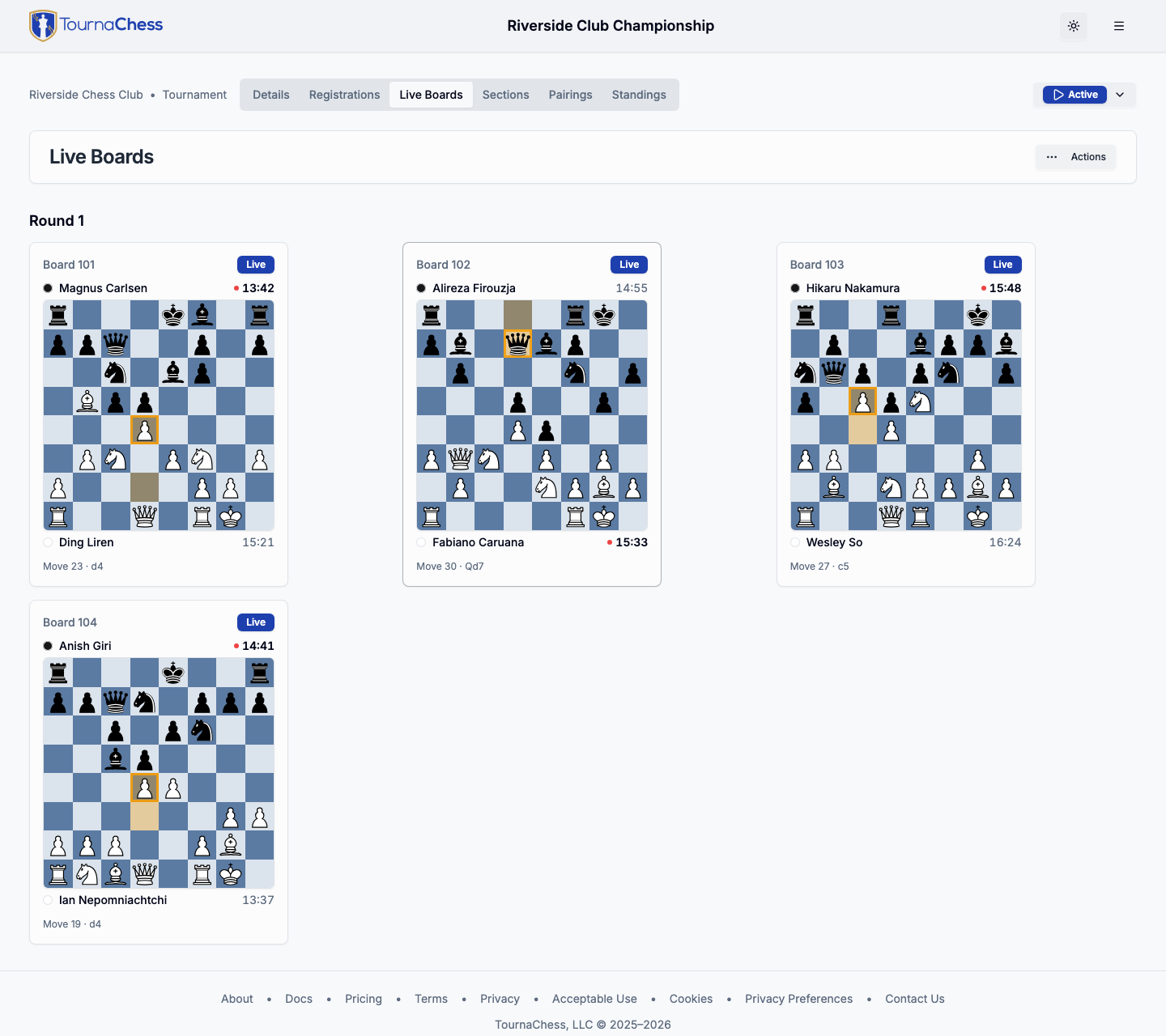Click black piece indicator next to Magnus Carlsen

click(48, 288)
